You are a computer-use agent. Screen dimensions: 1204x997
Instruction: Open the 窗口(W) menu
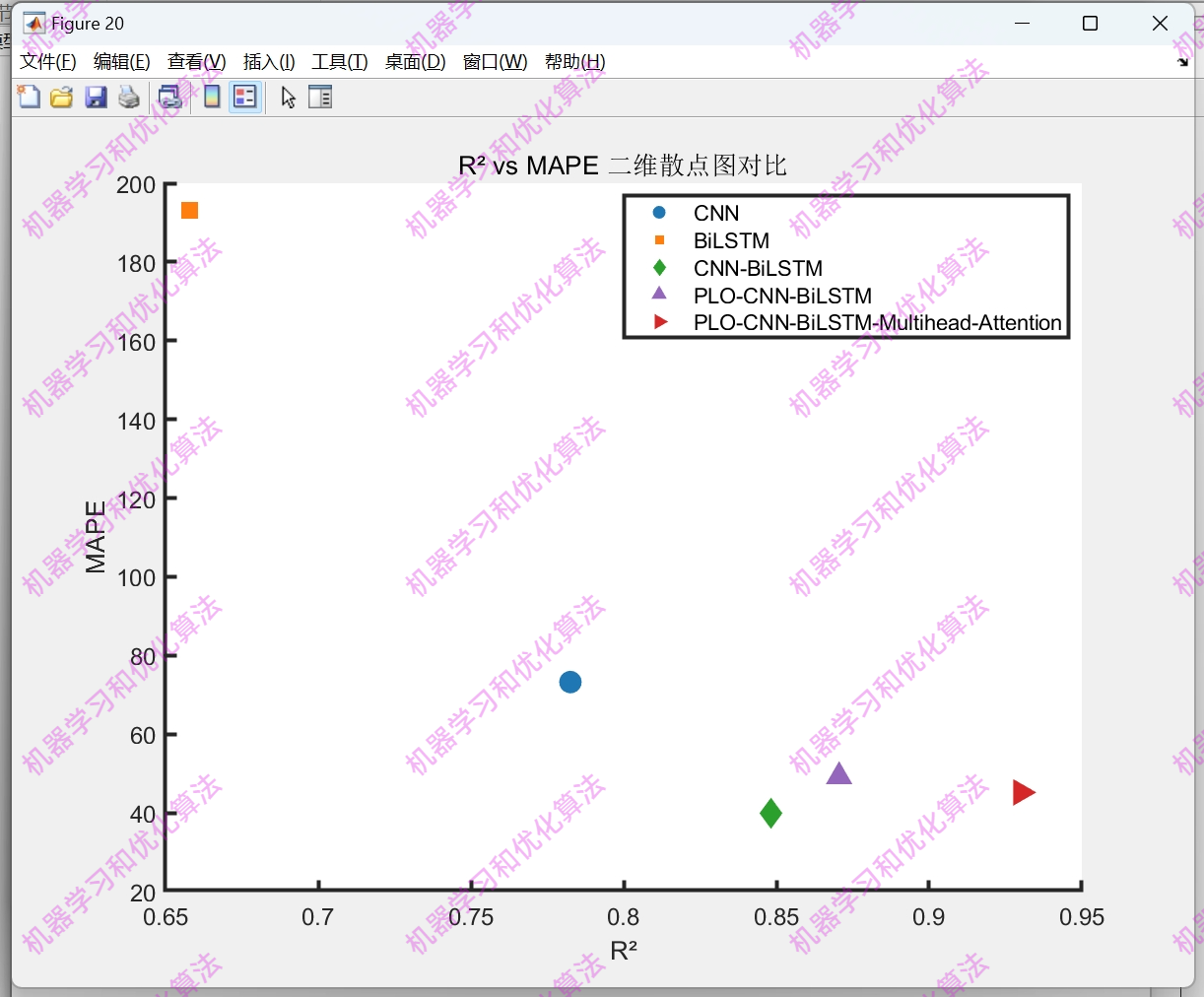point(496,62)
